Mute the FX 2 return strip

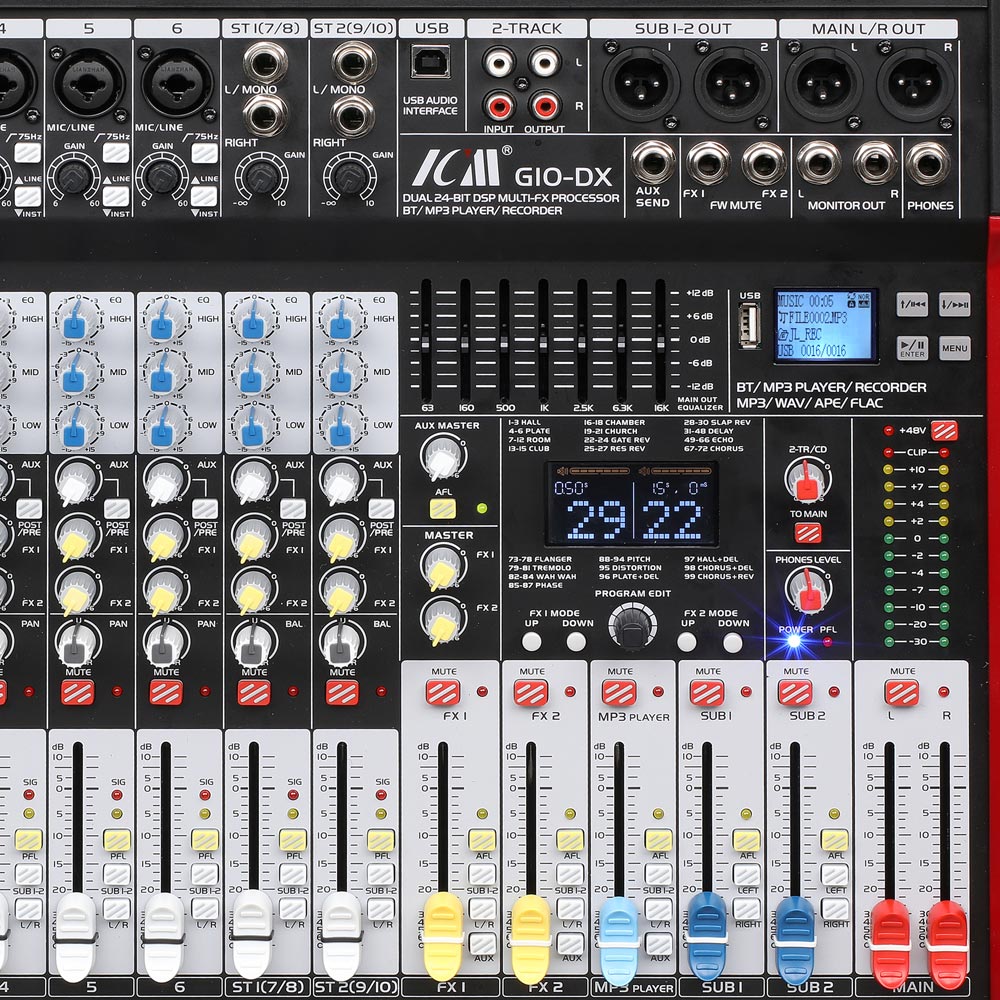(x=531, y=692)
